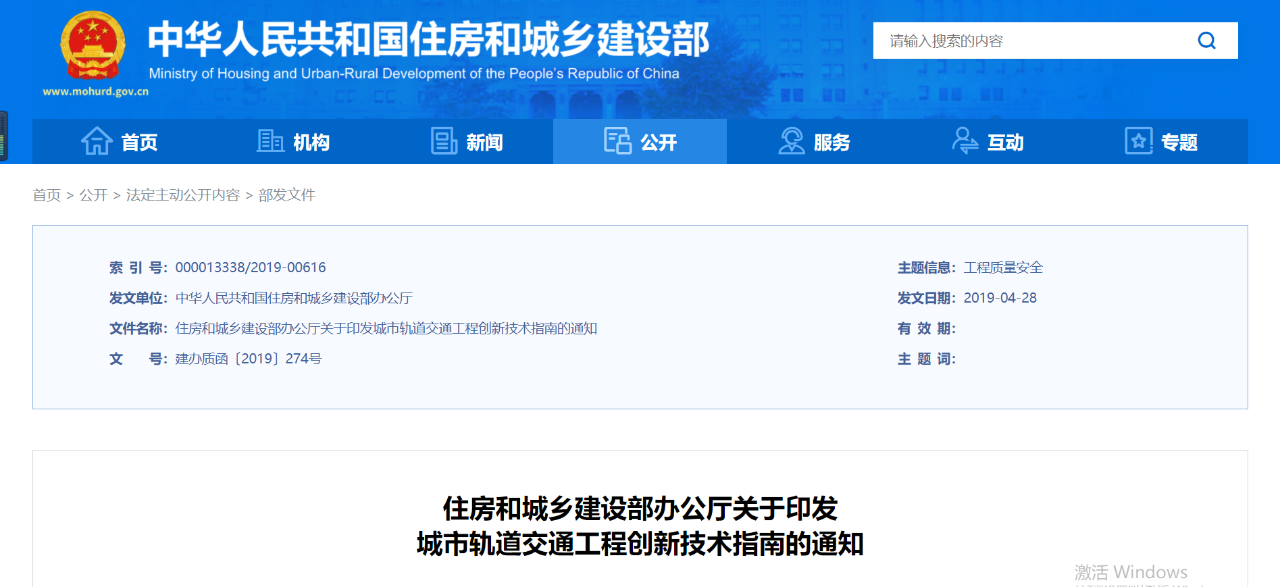Open the 专题 navigation tab
This screenshot has width=1280, height=587.
[x=1161, y=142]
